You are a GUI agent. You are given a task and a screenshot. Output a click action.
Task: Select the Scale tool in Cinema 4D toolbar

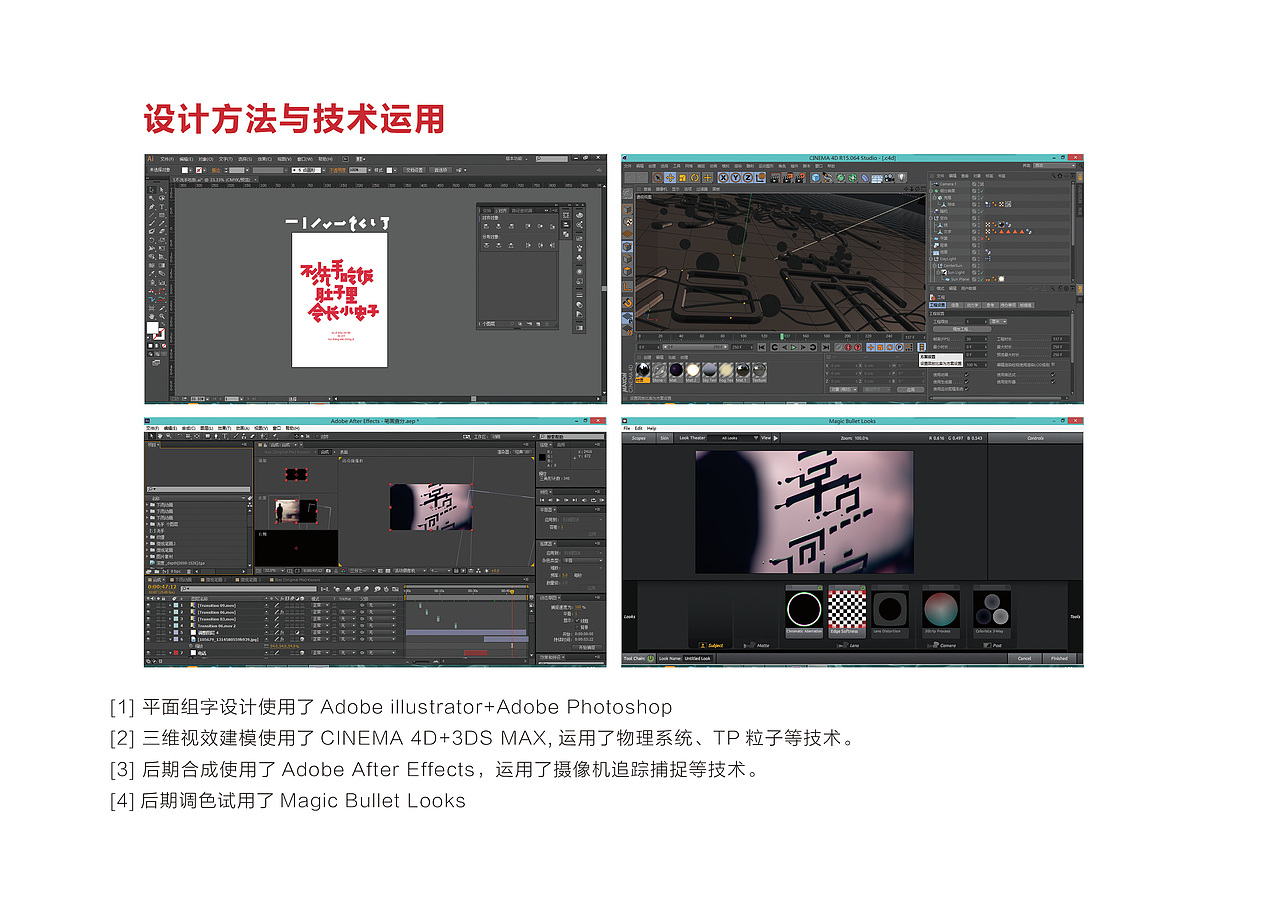click(682, 177)
